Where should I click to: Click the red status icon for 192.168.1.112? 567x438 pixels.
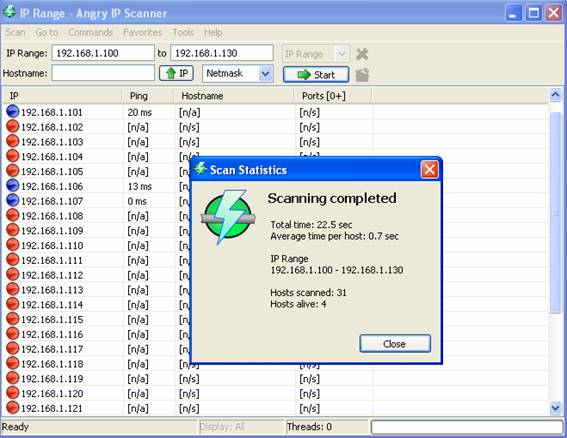pyautogui.click(x=13, y=274)
